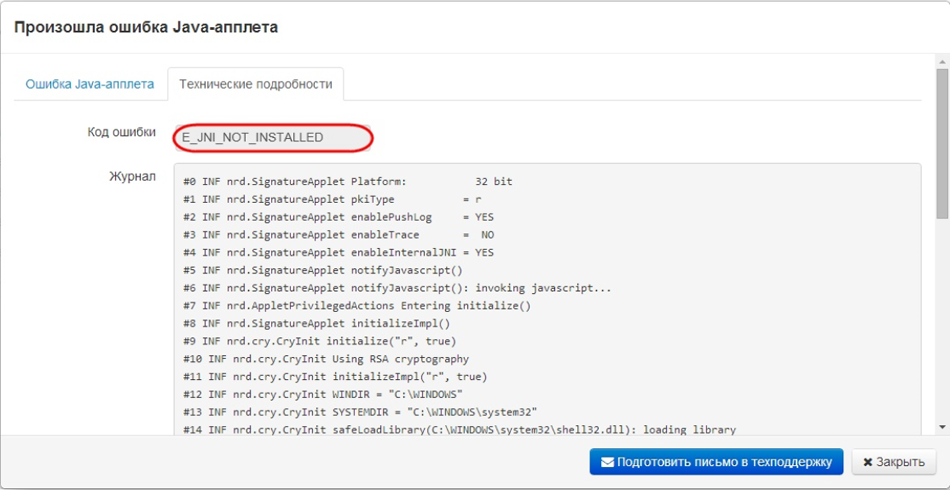The image size is (950, 490).
Task: Click log line #0 about Platform 32 bit
Action: (348, 182)
